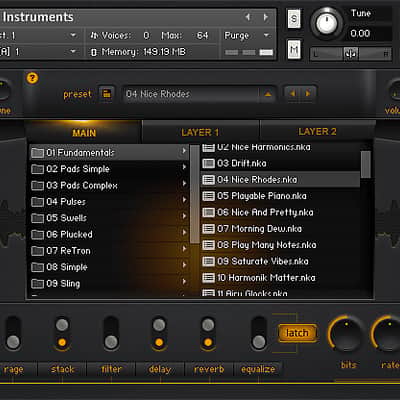
Task: Click file icon beside 06 Nice And Pretty.nka
Action: pos(208,212)
